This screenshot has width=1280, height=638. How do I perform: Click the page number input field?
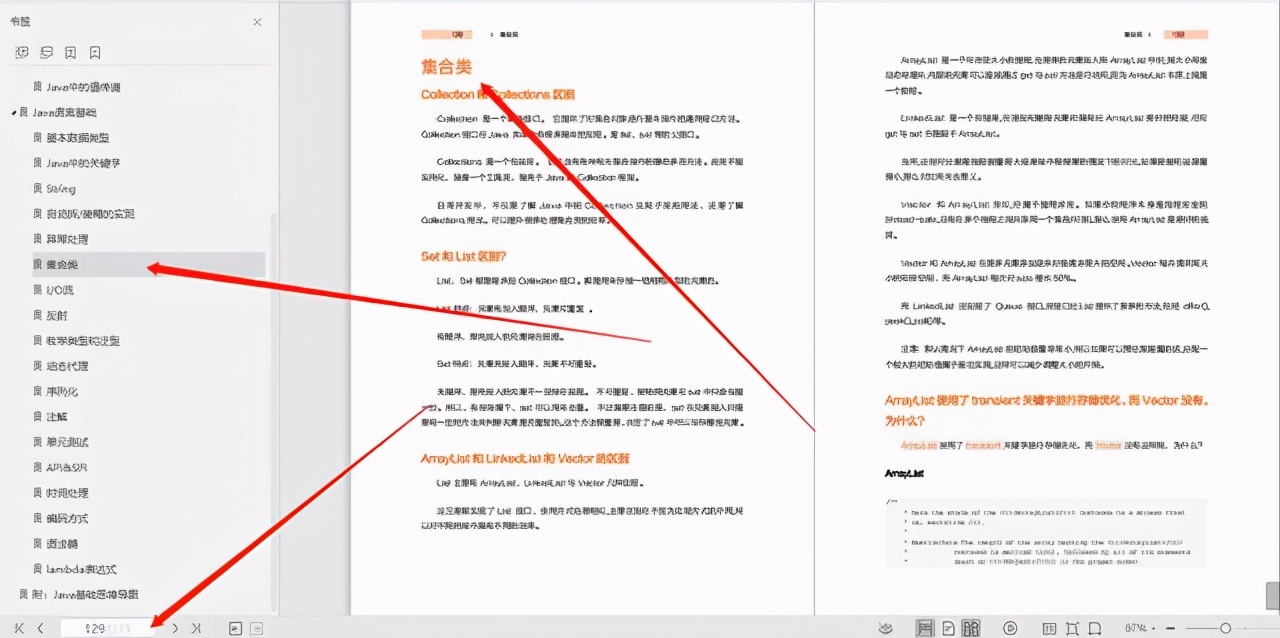pyautogui.click(x=105, y=627)
